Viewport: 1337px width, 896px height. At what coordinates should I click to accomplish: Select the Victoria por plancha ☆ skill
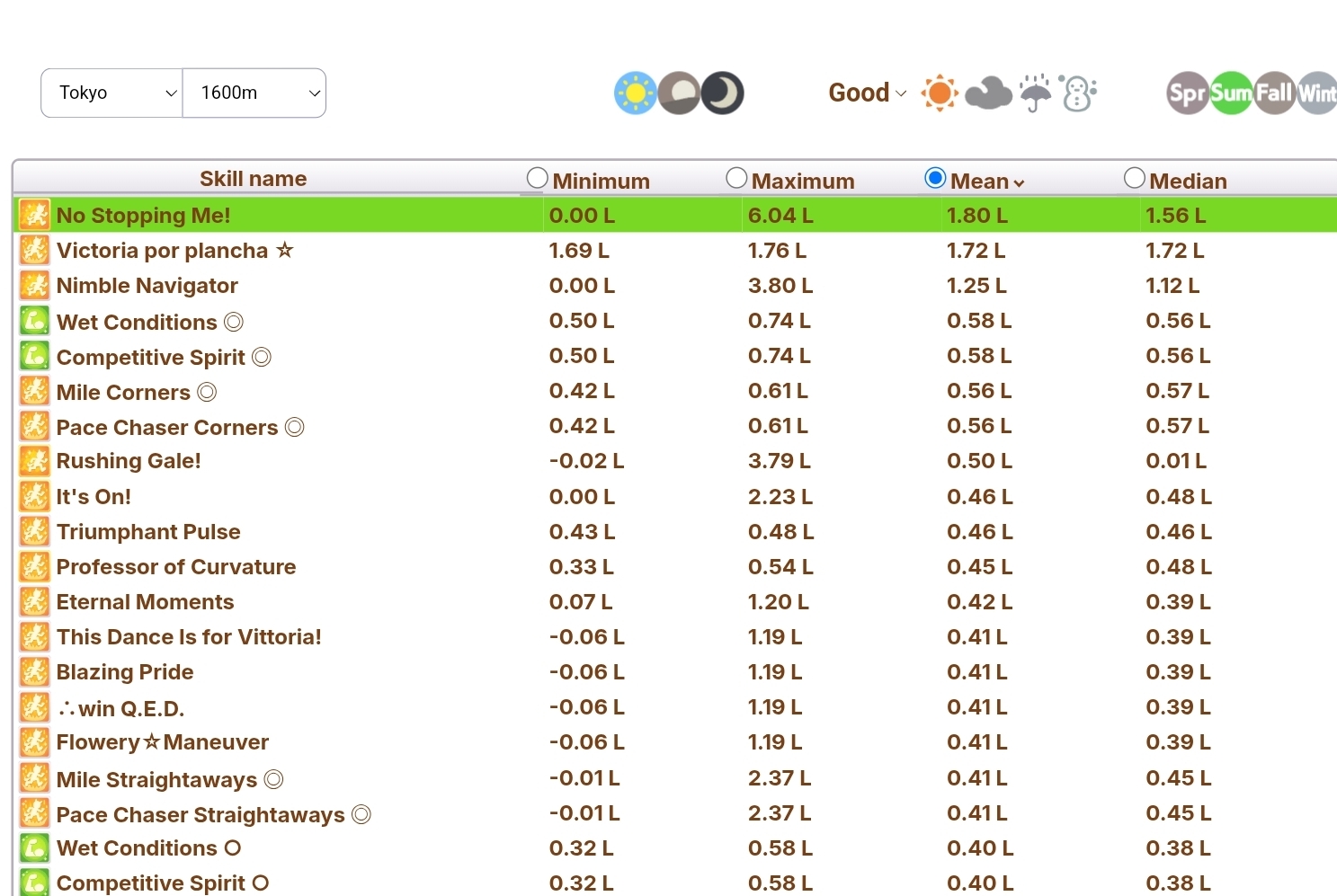click(174, 250)
